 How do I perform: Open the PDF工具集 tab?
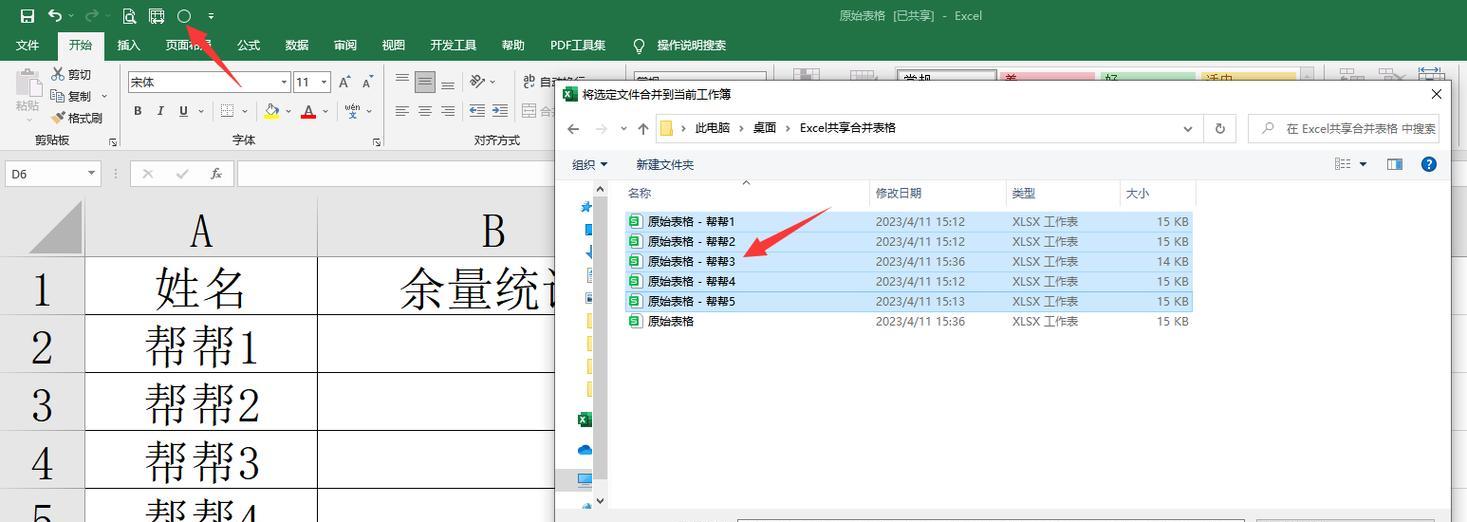(x=578, y=45)
